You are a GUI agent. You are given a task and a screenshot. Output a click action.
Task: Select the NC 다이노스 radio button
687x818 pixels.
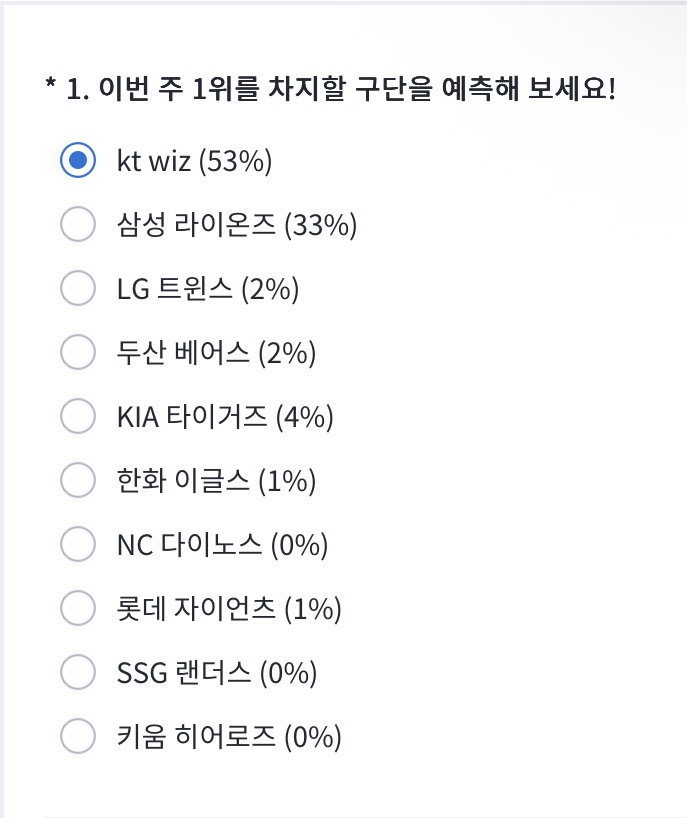click(78, 544)
